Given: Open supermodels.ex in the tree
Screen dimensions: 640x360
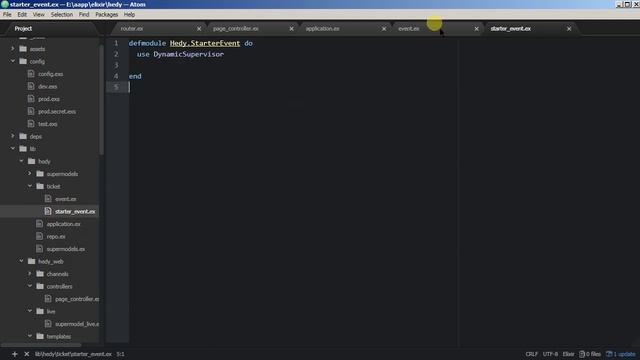Looking at the screenshot, I should (x=66, y=249).
